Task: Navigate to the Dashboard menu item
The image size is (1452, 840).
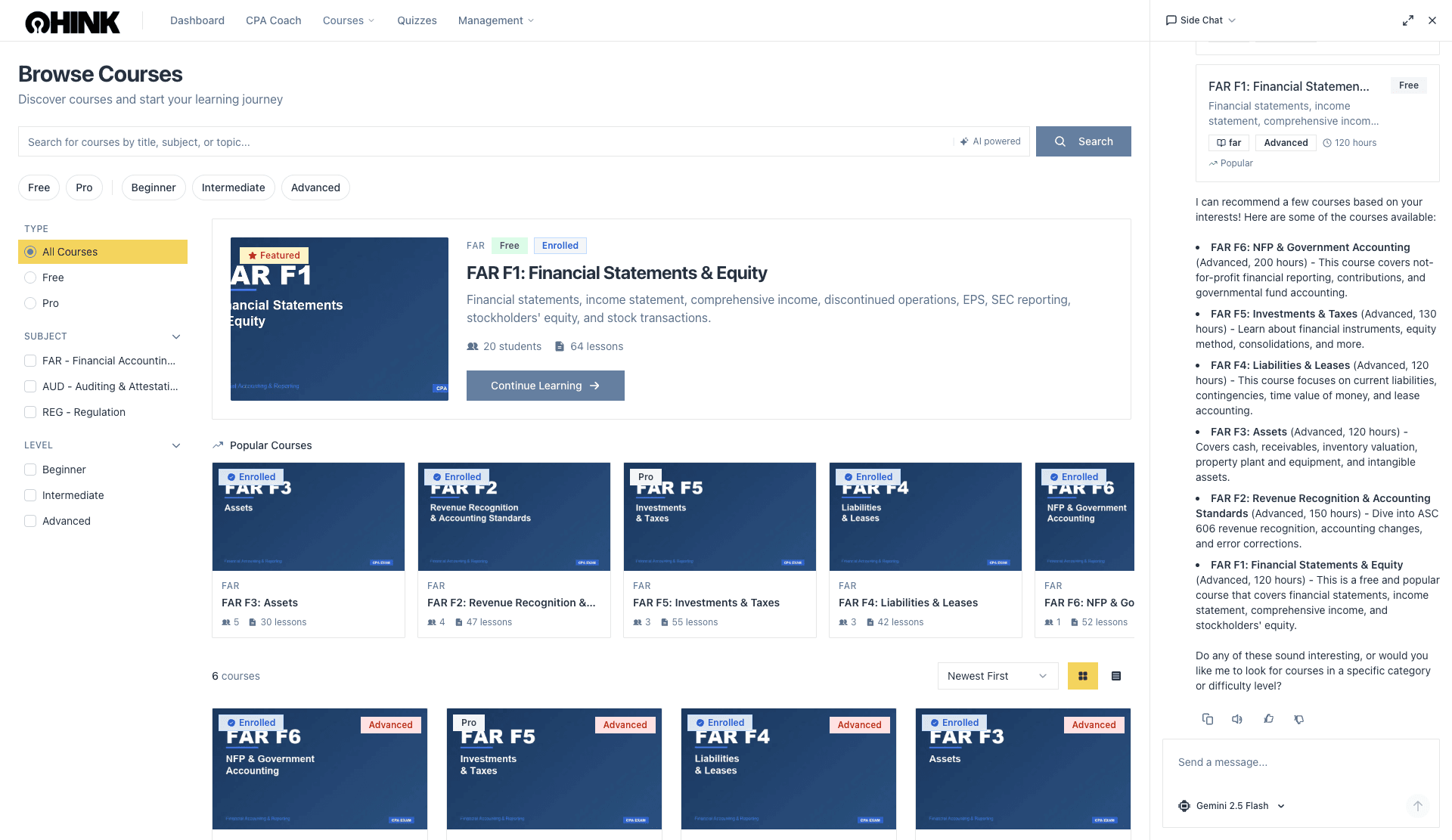Action: [x=197, y=20]
